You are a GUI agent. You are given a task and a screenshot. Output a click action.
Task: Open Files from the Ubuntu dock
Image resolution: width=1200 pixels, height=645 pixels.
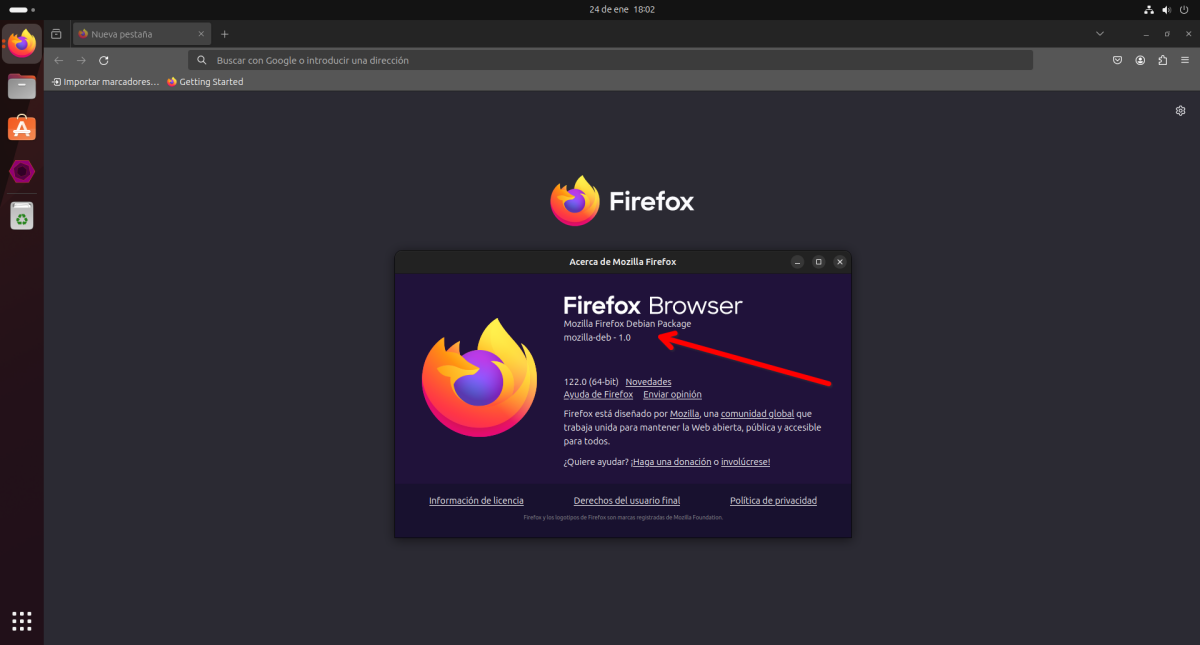point(22,86)
